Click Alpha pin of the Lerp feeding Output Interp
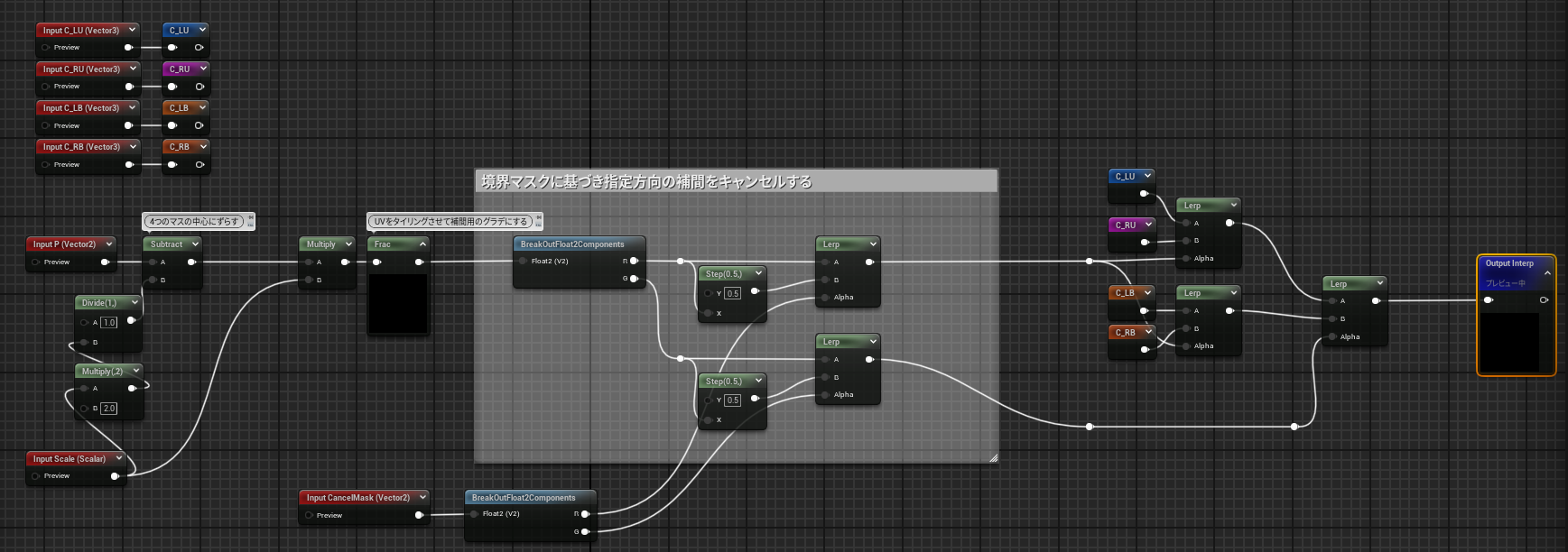Screen dimensions: 1568x552 pos(1331,337)
